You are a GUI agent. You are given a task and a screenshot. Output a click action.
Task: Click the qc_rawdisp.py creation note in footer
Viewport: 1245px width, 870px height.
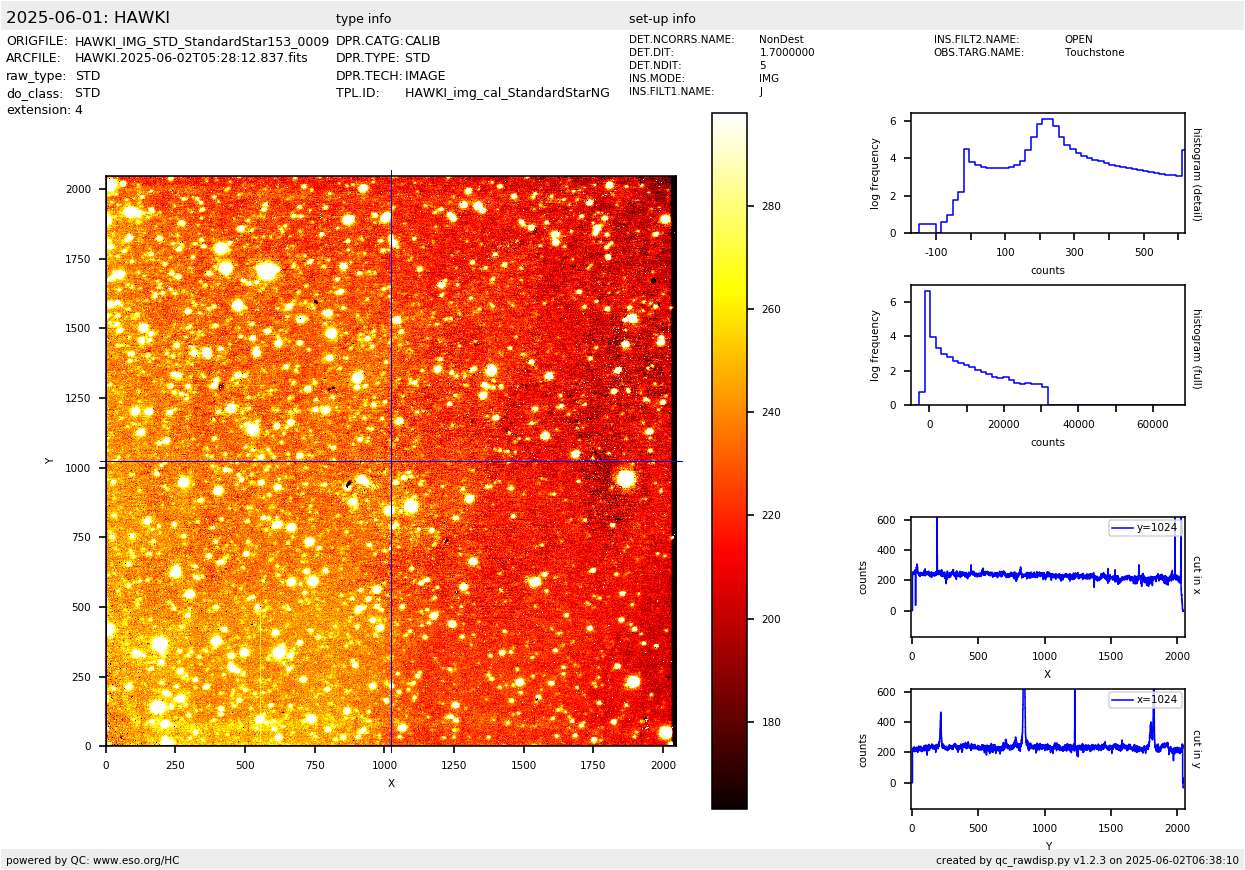[x=1087, y=860]
